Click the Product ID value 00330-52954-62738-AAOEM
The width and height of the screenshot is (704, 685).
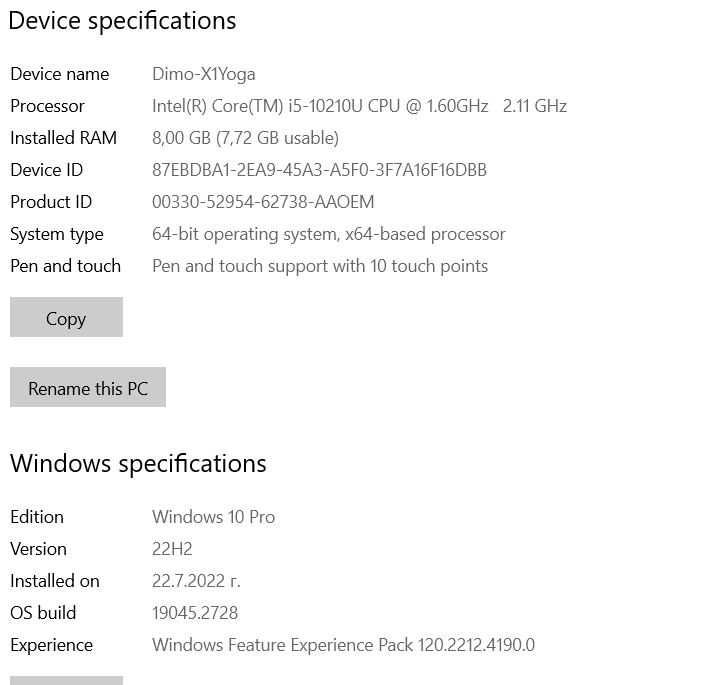(x=263, y=202)
